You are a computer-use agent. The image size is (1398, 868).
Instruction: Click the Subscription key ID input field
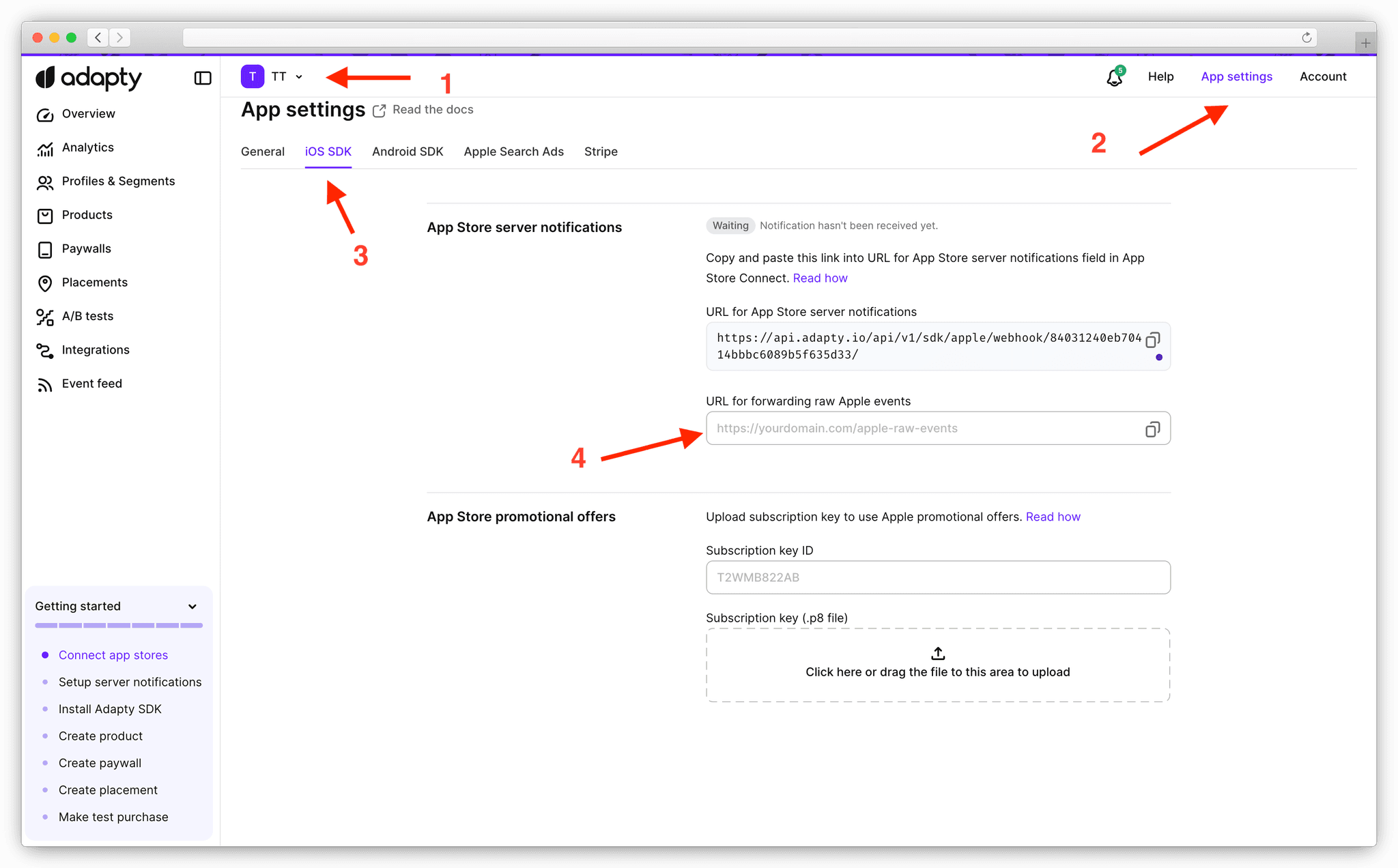click(937, 577)
